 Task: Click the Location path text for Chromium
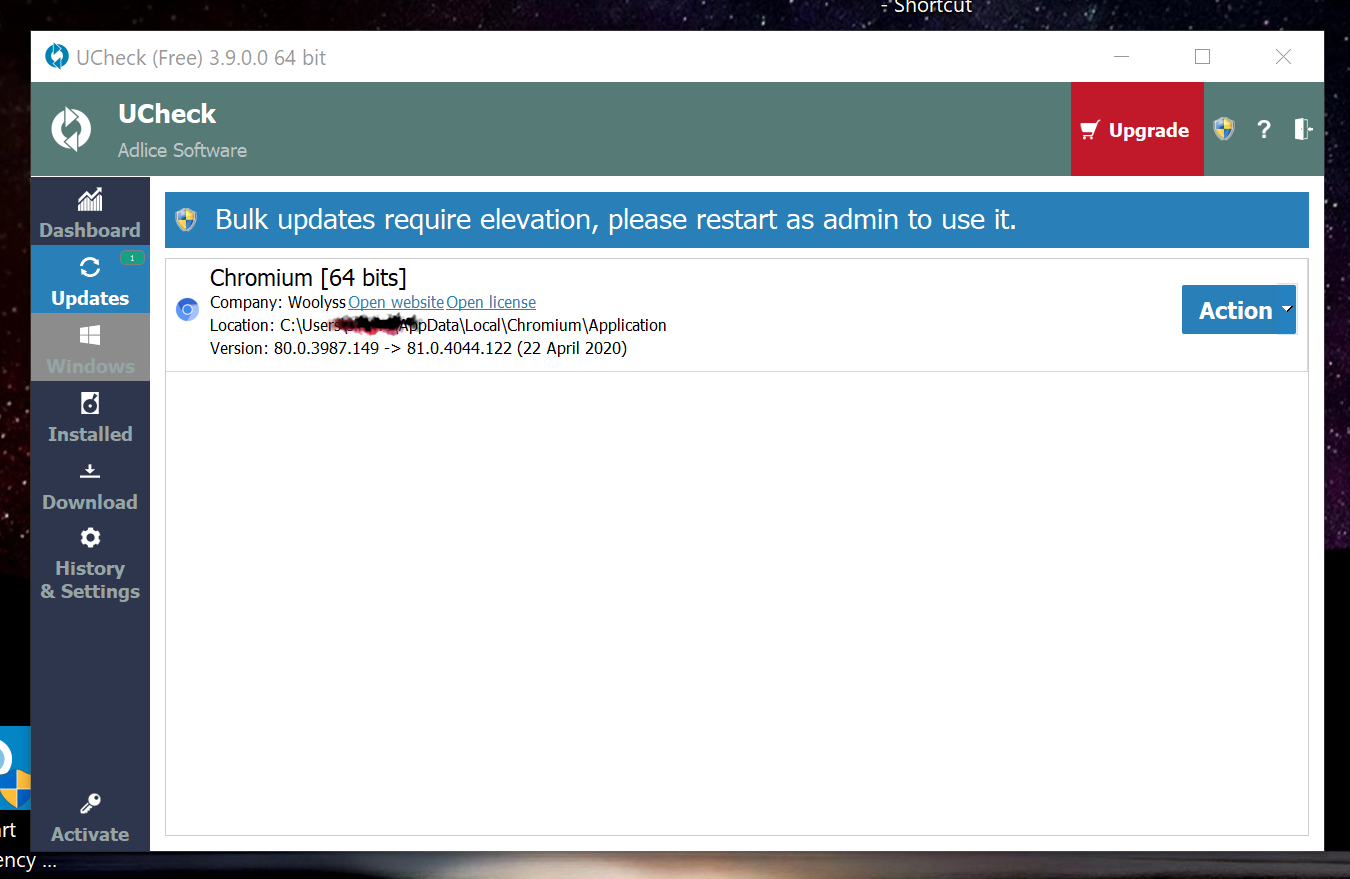coord(438,325)
